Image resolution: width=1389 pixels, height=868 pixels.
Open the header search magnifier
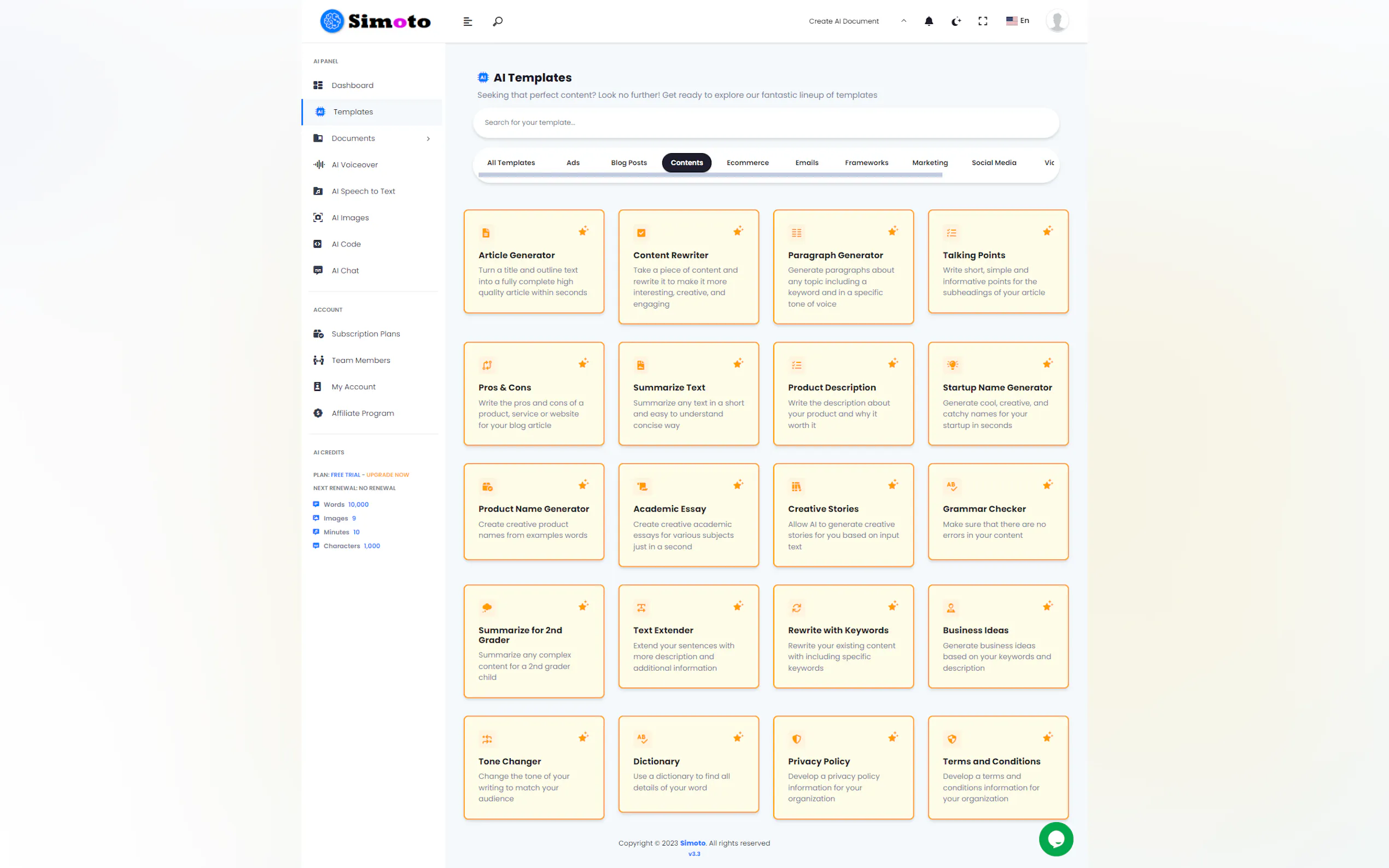tap(497, 21)
